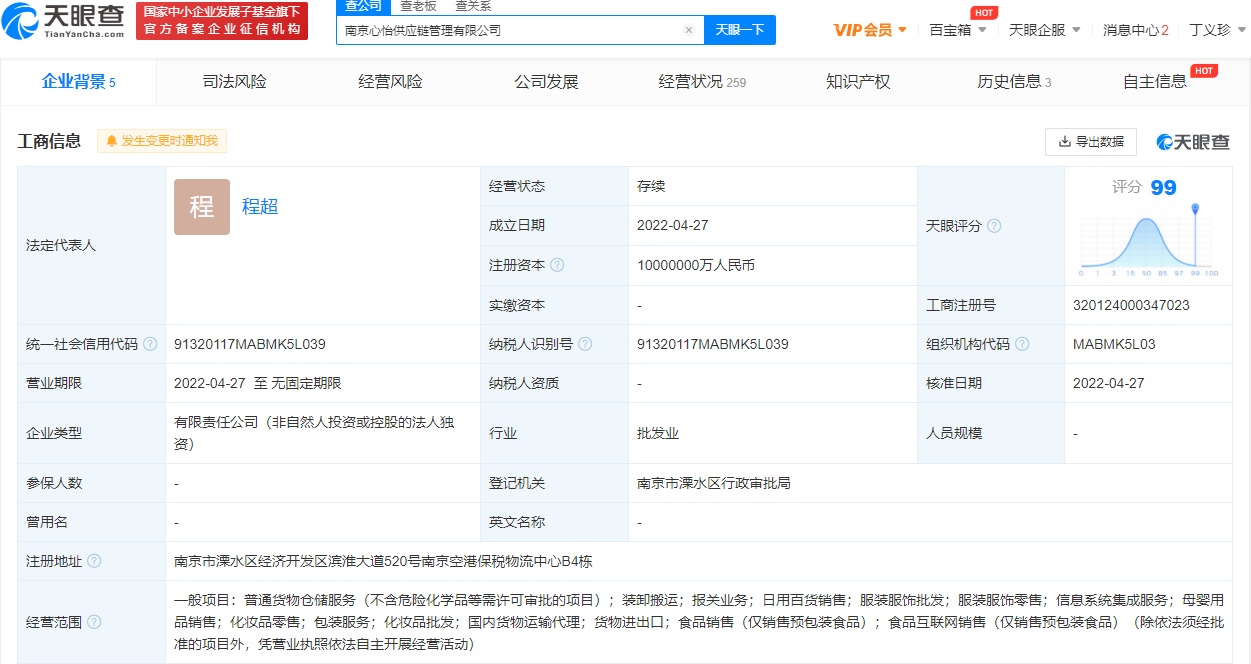Click help icon beside 纳税人识别号

click(585, 344)
